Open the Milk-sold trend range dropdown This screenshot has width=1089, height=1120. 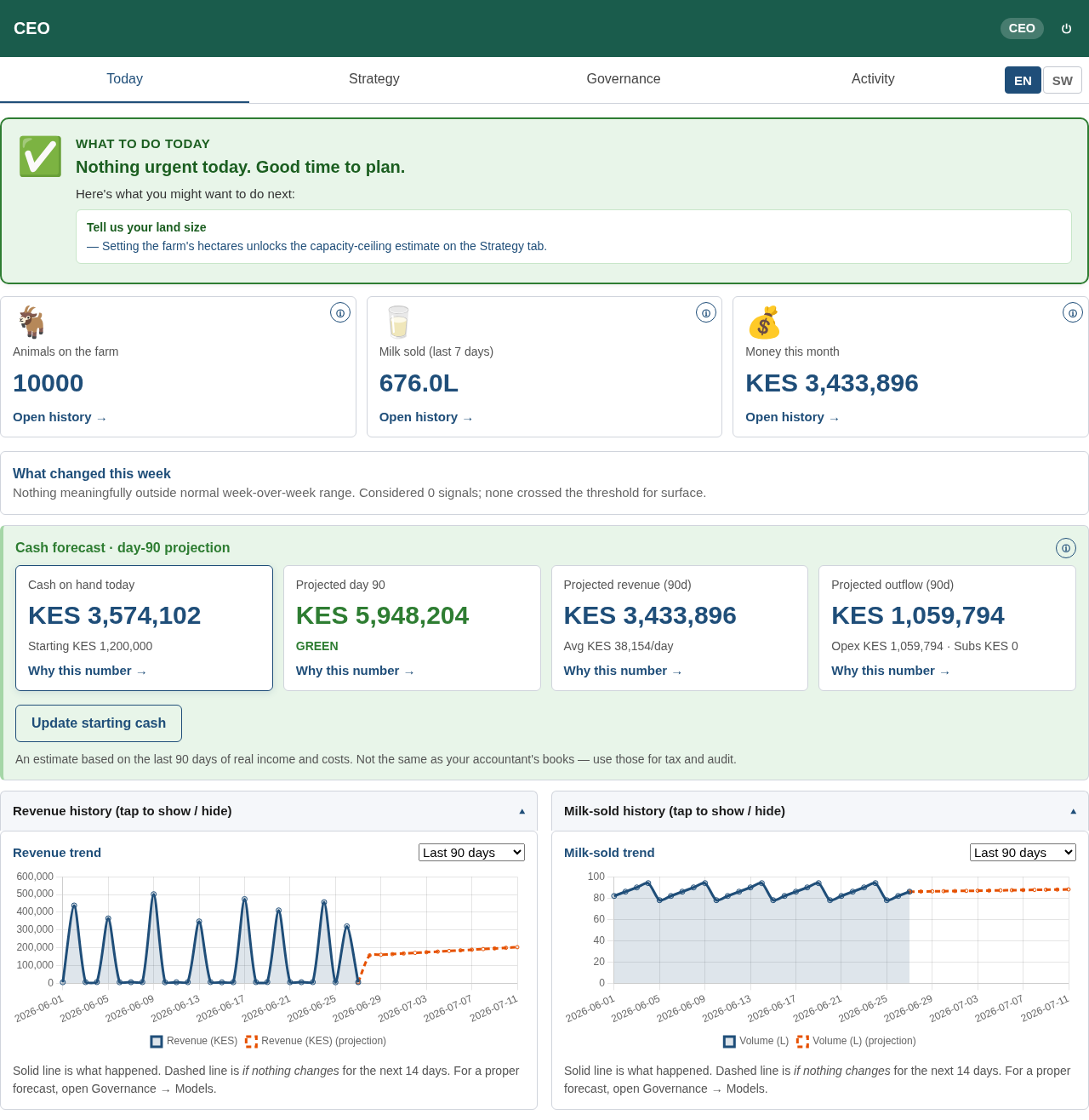tap(1023, 852)
